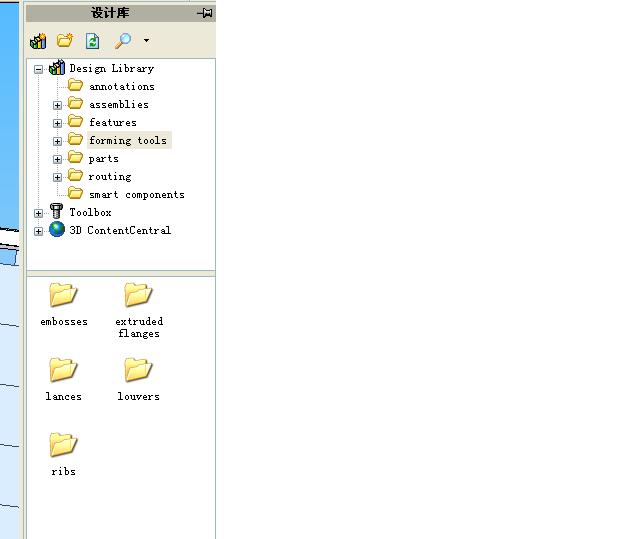
Task: Click the extruded flanges label text
Action: [x=139, y=328]
